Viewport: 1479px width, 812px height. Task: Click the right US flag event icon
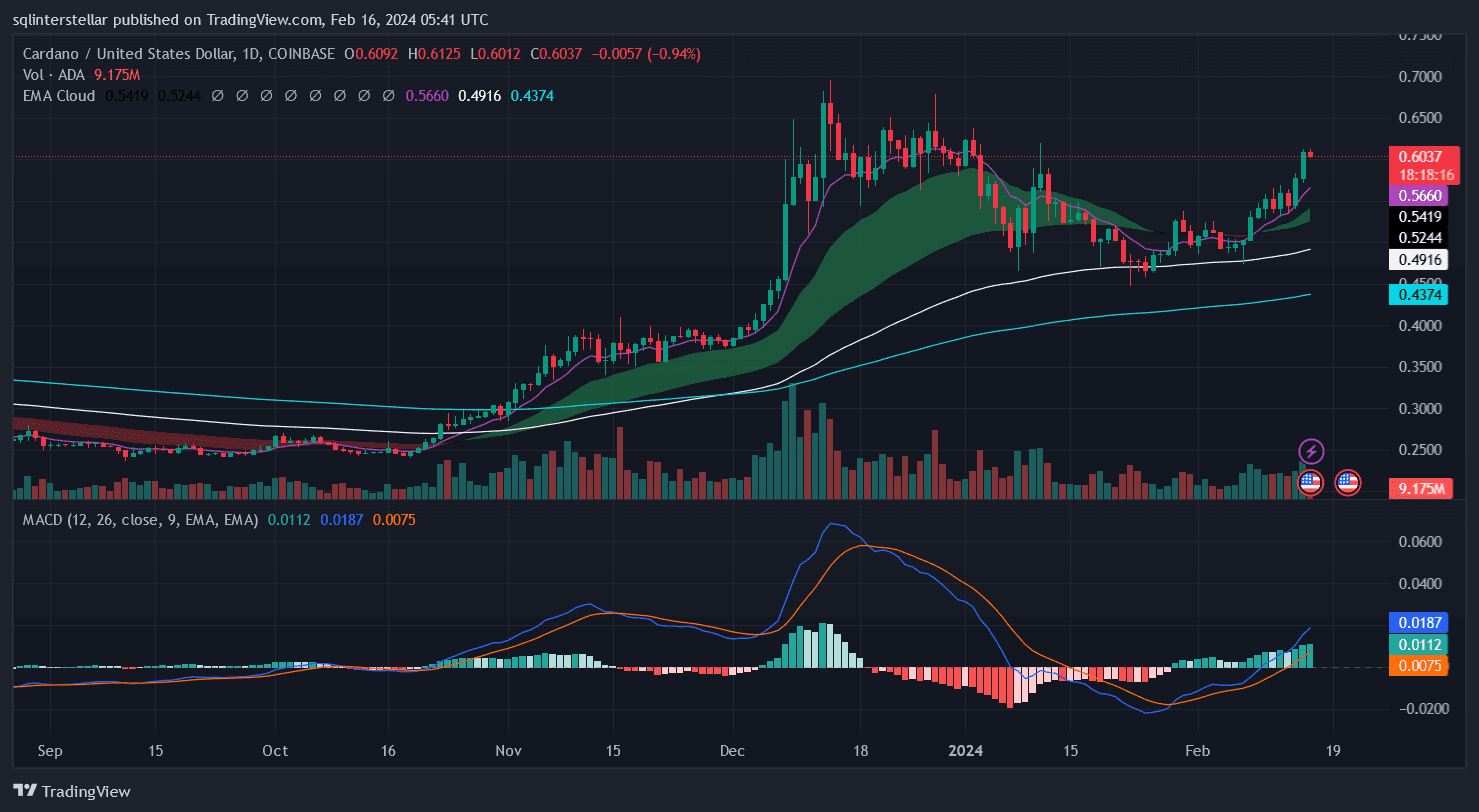(x=1347, y=483)
